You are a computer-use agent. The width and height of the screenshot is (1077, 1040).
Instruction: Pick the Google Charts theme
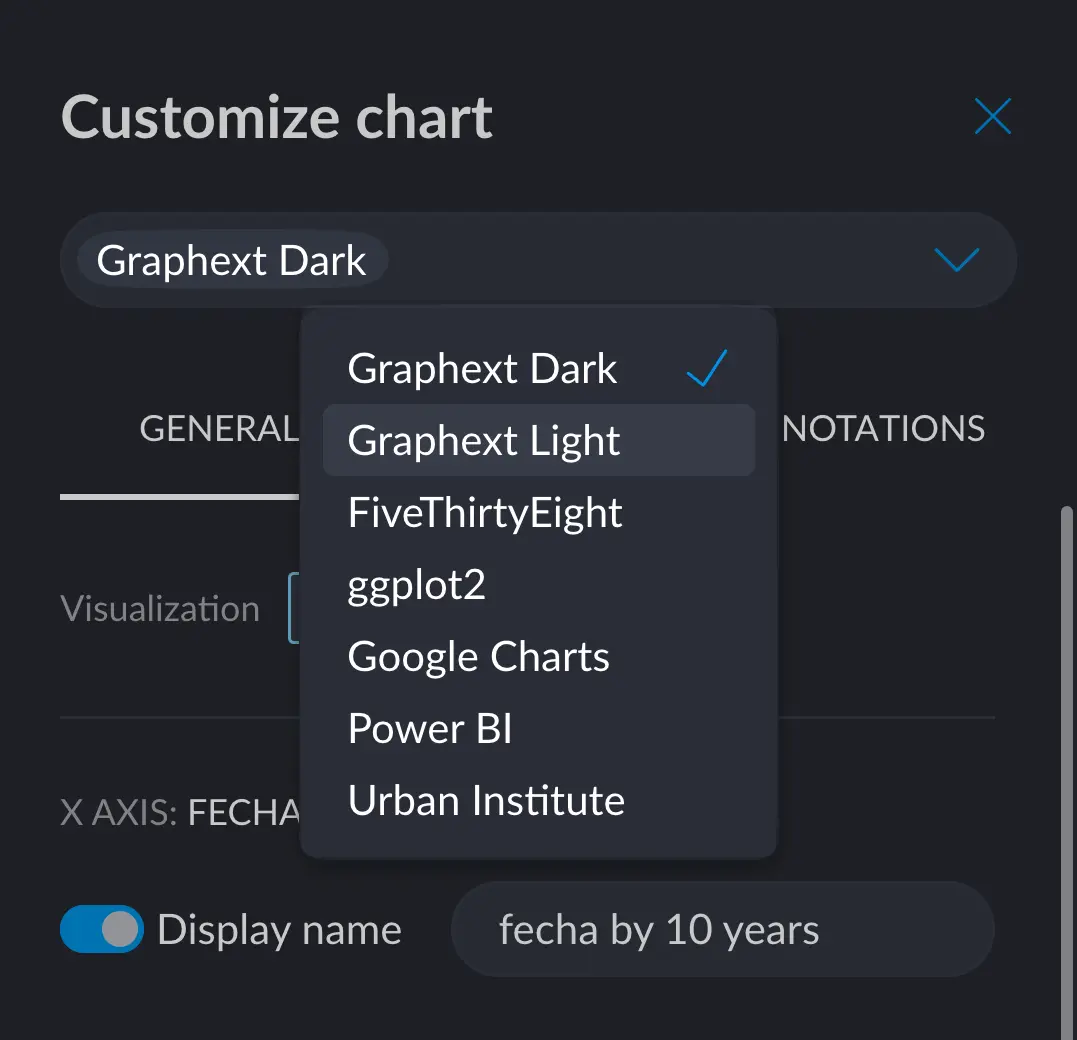[478, 656]
